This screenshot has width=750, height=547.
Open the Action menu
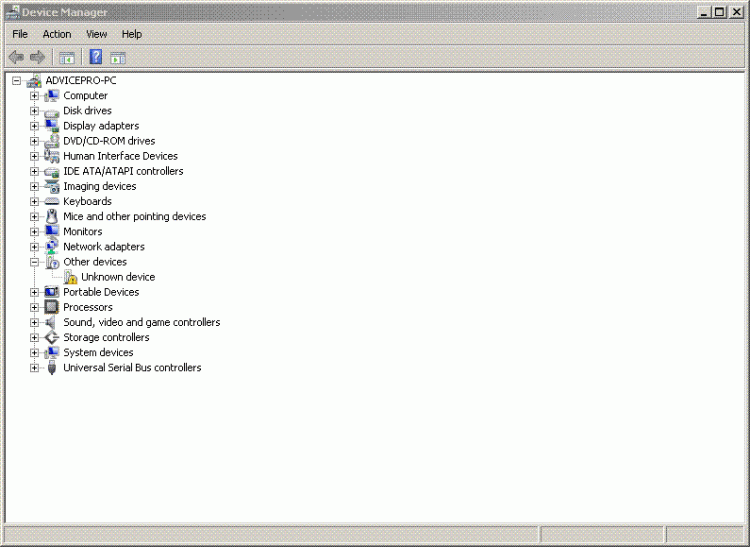point(57,34)
